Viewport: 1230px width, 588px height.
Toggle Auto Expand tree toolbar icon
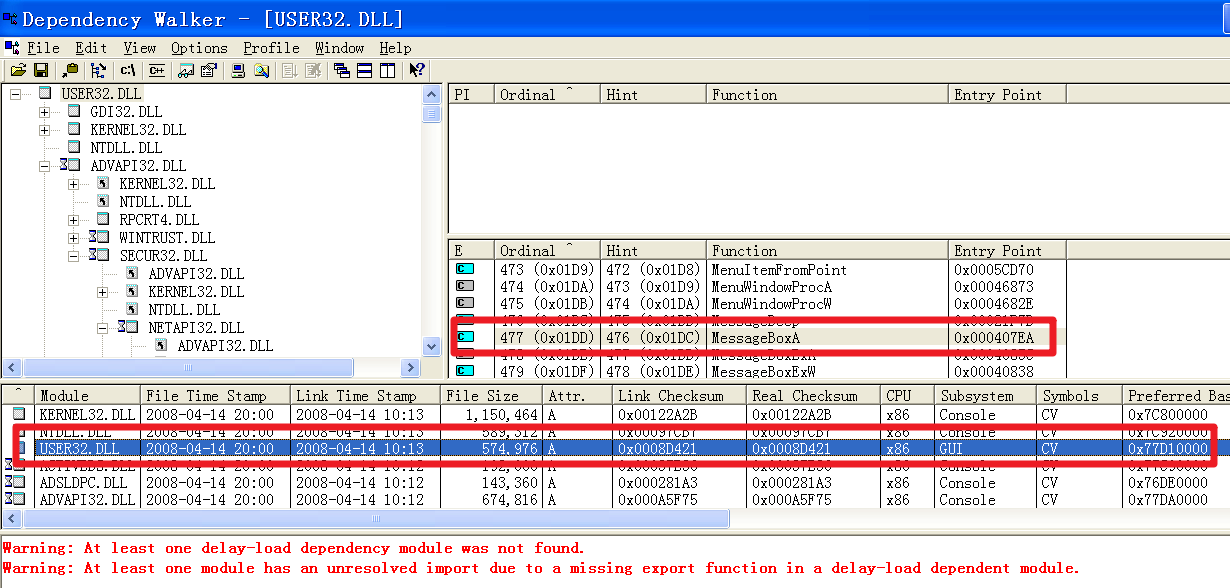[x=98, y=70]
